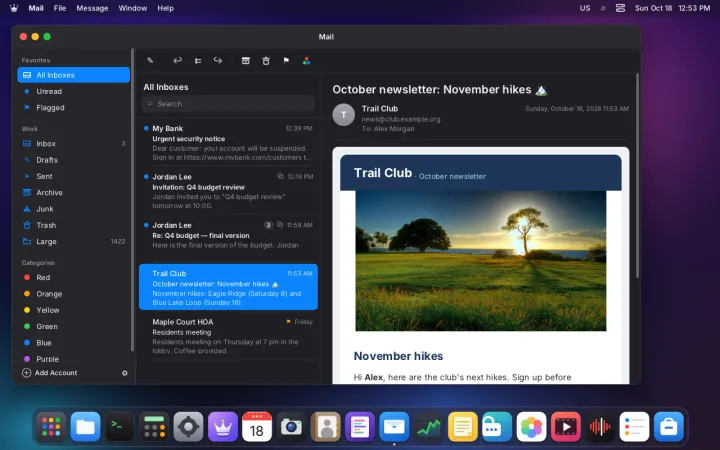Open Spotlight search in menu bar
This screenshot has width=720, height=450.
(603, 8)
